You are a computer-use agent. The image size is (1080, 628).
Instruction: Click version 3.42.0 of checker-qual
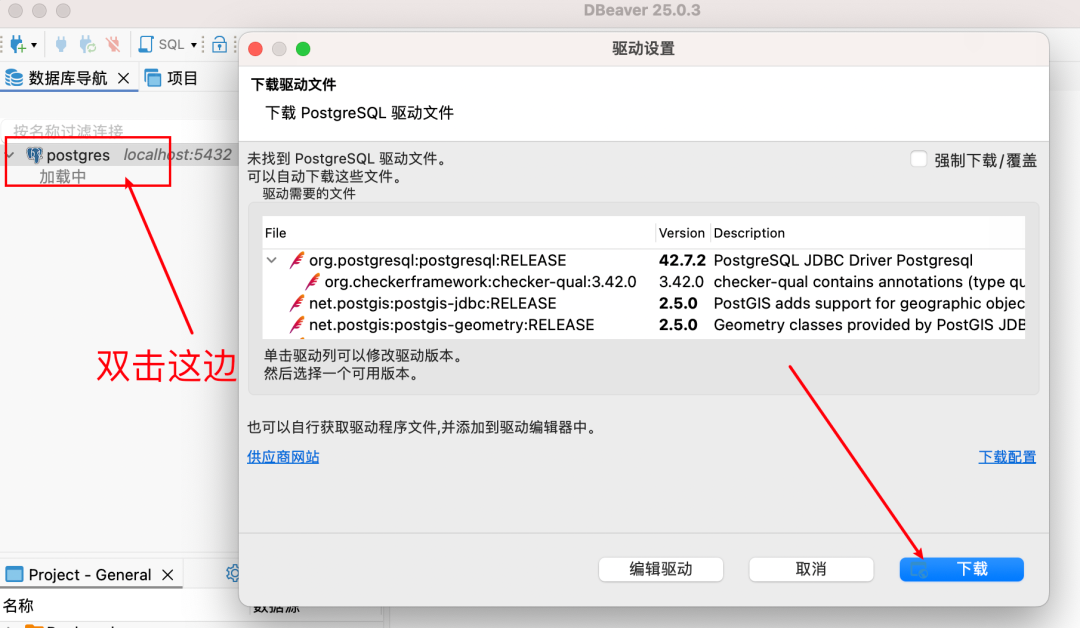point(681,282)
